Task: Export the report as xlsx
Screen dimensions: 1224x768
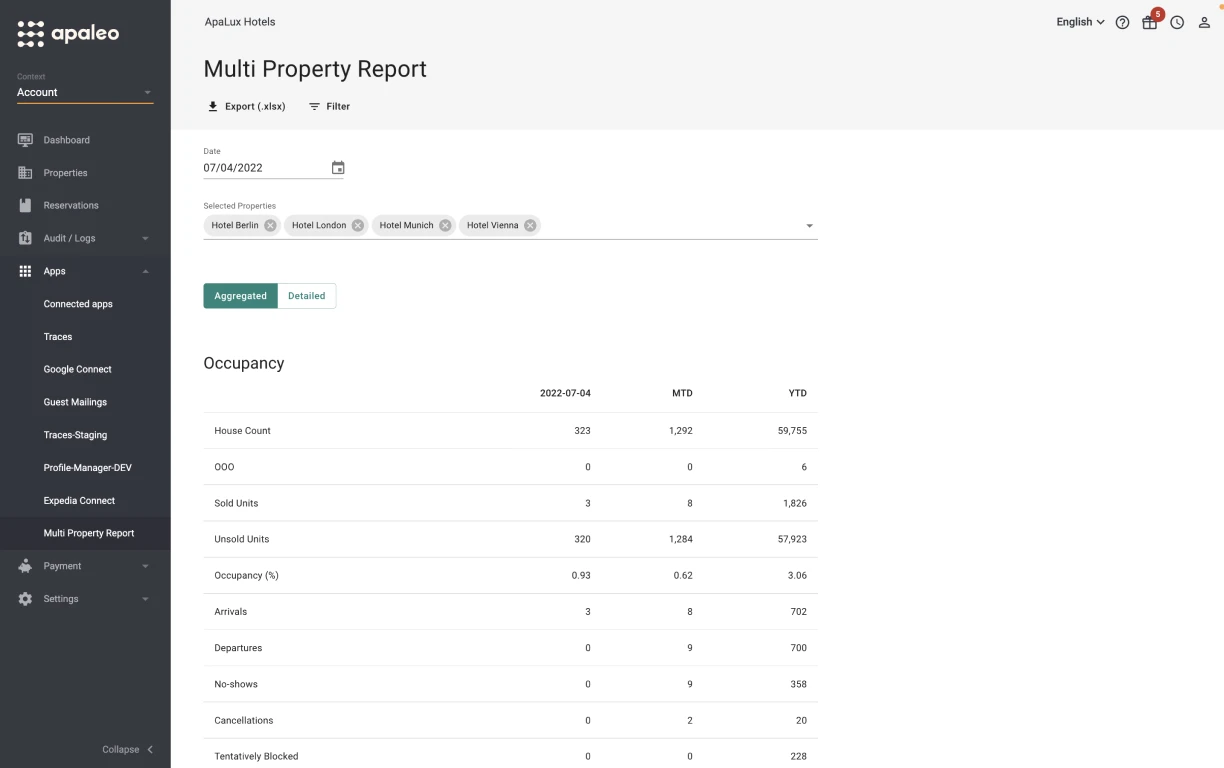Action: pyautogui.click(x=246, y=106)
